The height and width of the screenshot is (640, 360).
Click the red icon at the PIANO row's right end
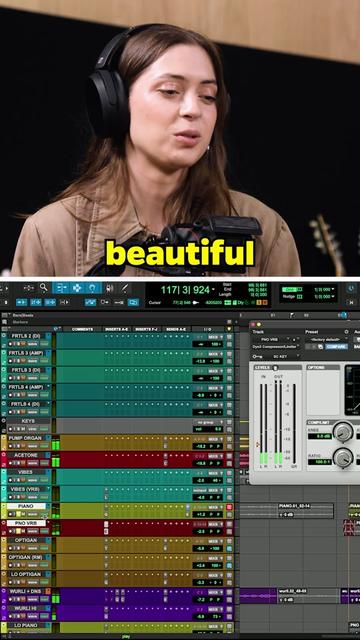(x=229, y=507)
